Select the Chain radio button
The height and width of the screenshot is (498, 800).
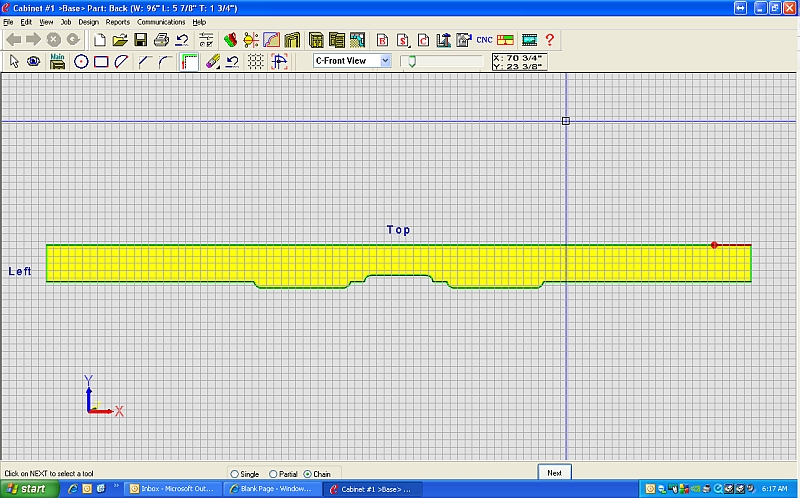point(308,474)
